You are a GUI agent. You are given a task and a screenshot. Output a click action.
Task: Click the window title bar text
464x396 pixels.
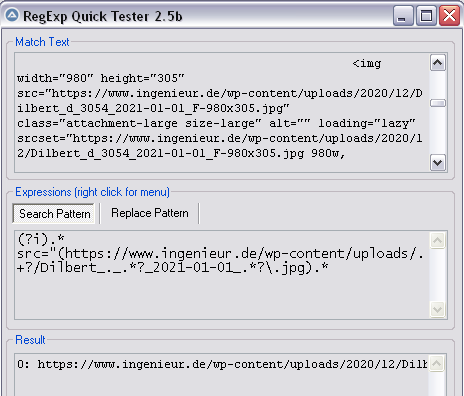(103, 16)
